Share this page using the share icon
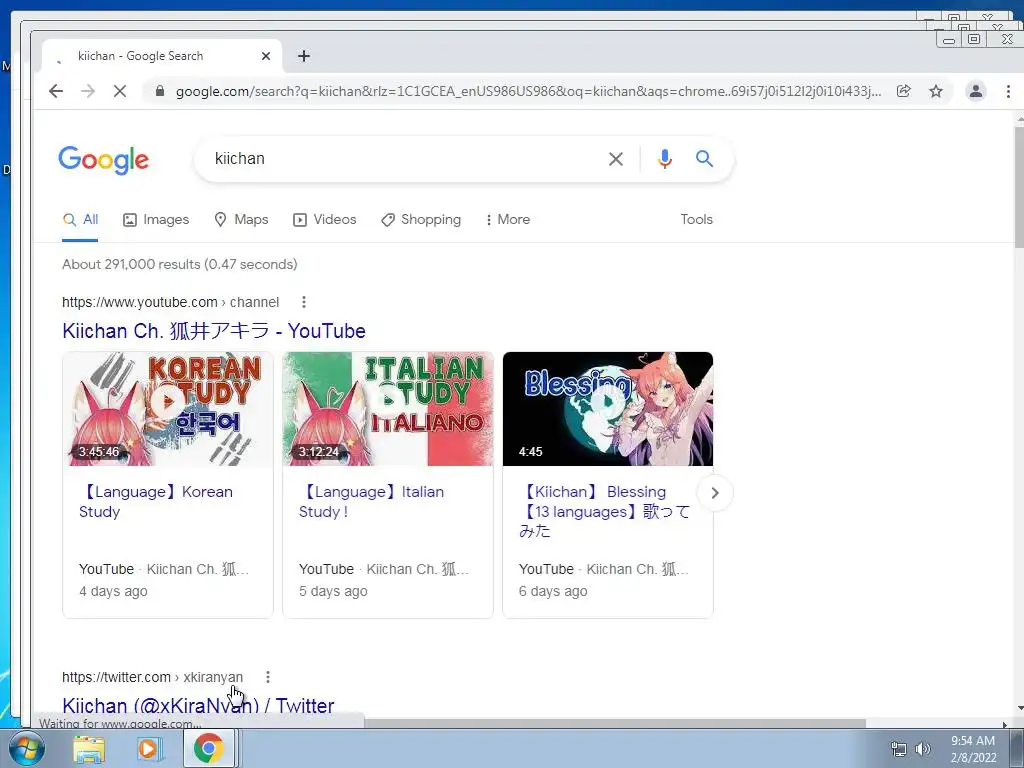Screen dimensions: 1024x768 click(x=904, y=91)
